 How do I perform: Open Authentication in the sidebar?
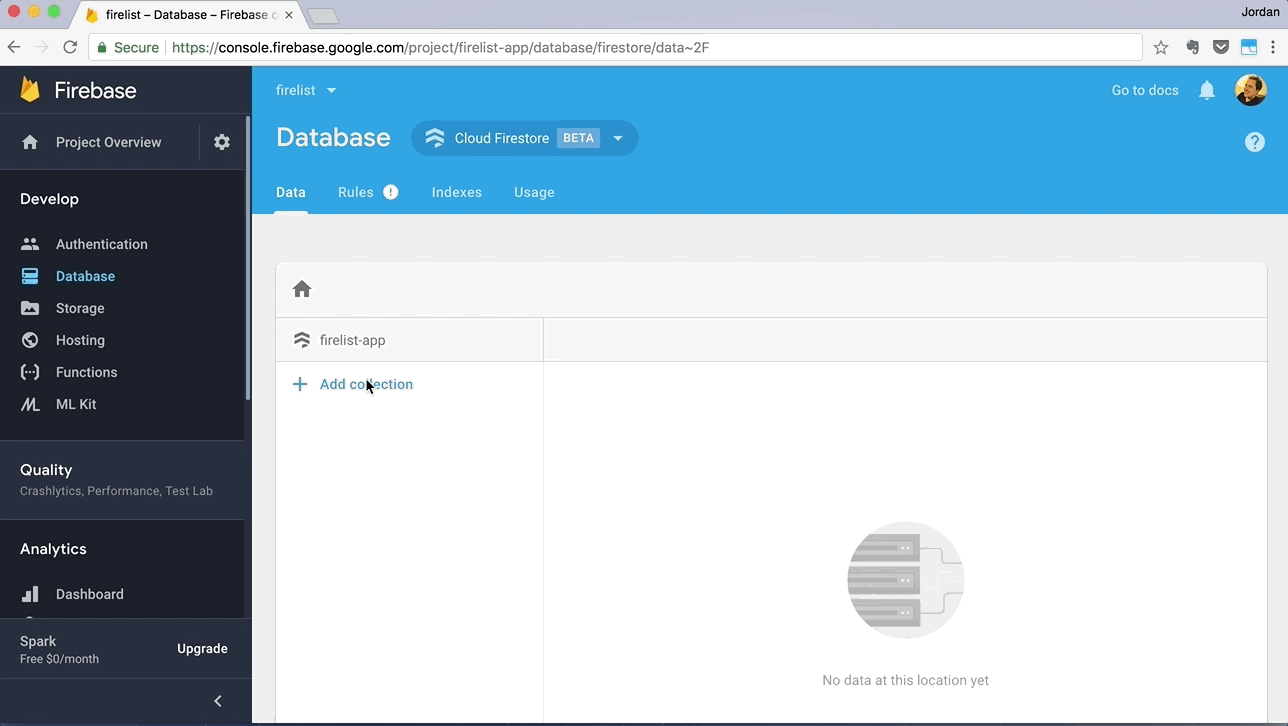(x=102, y=244)
